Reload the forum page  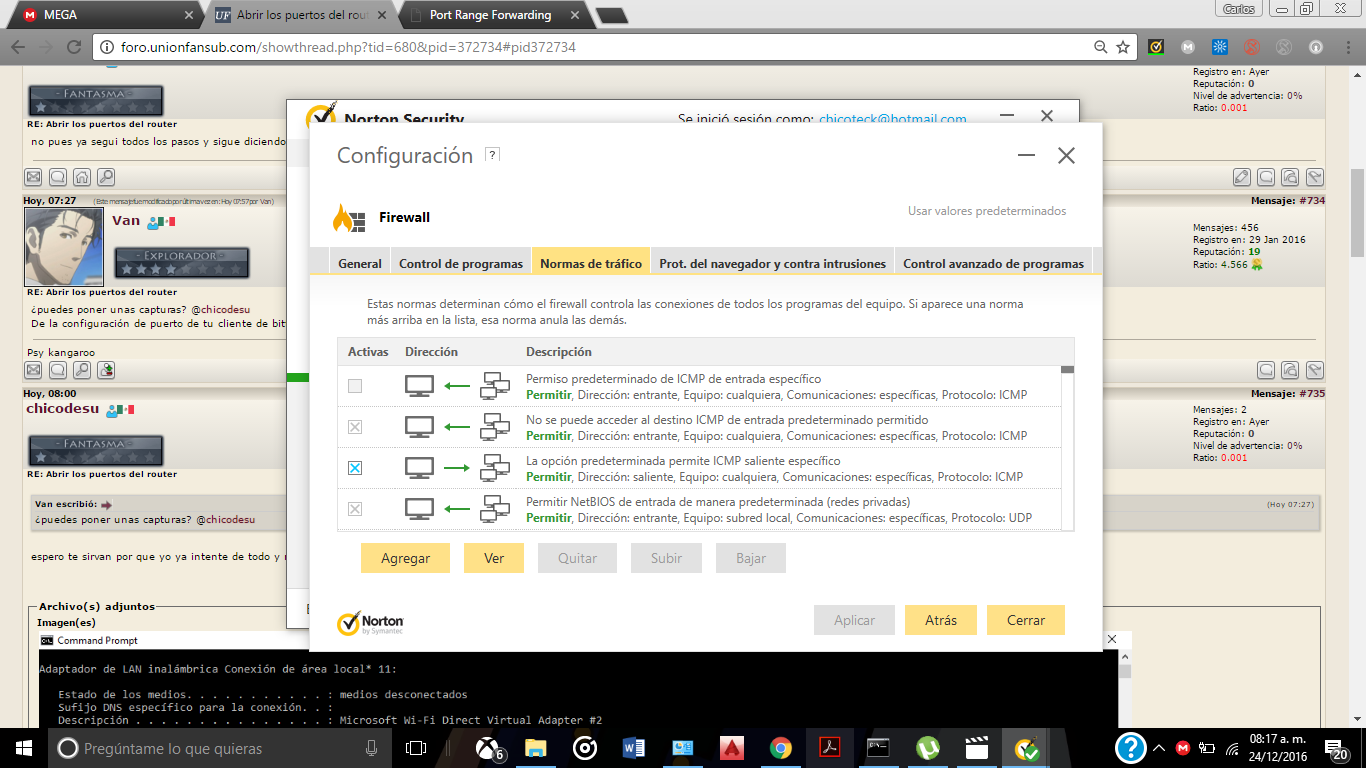click(73, 47)
